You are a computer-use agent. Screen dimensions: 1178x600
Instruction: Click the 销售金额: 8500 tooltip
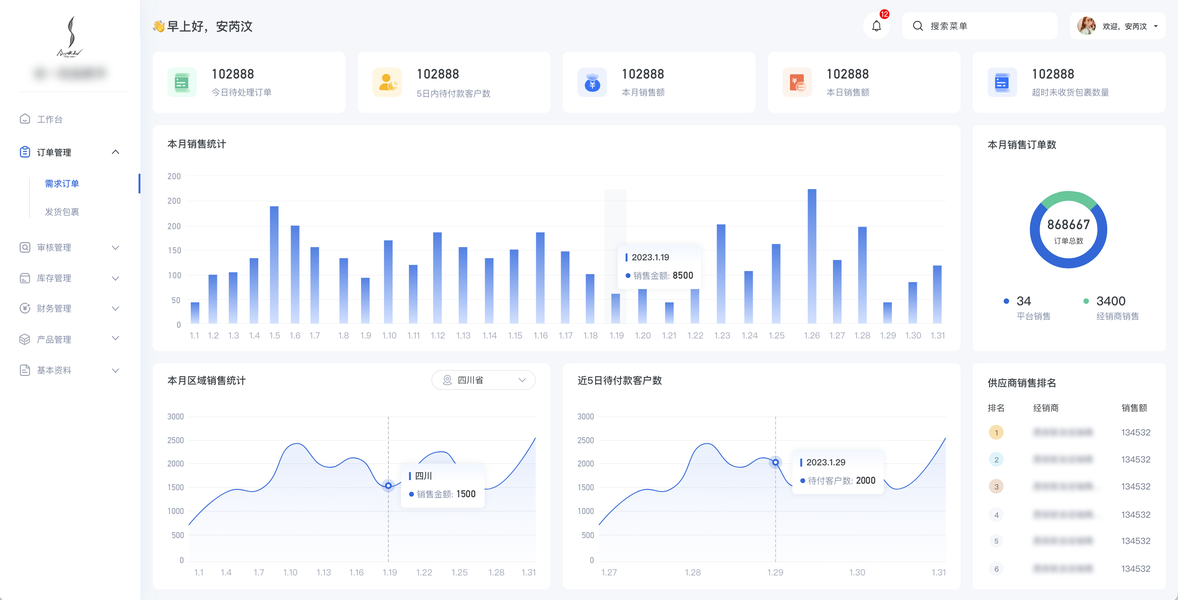659,266
